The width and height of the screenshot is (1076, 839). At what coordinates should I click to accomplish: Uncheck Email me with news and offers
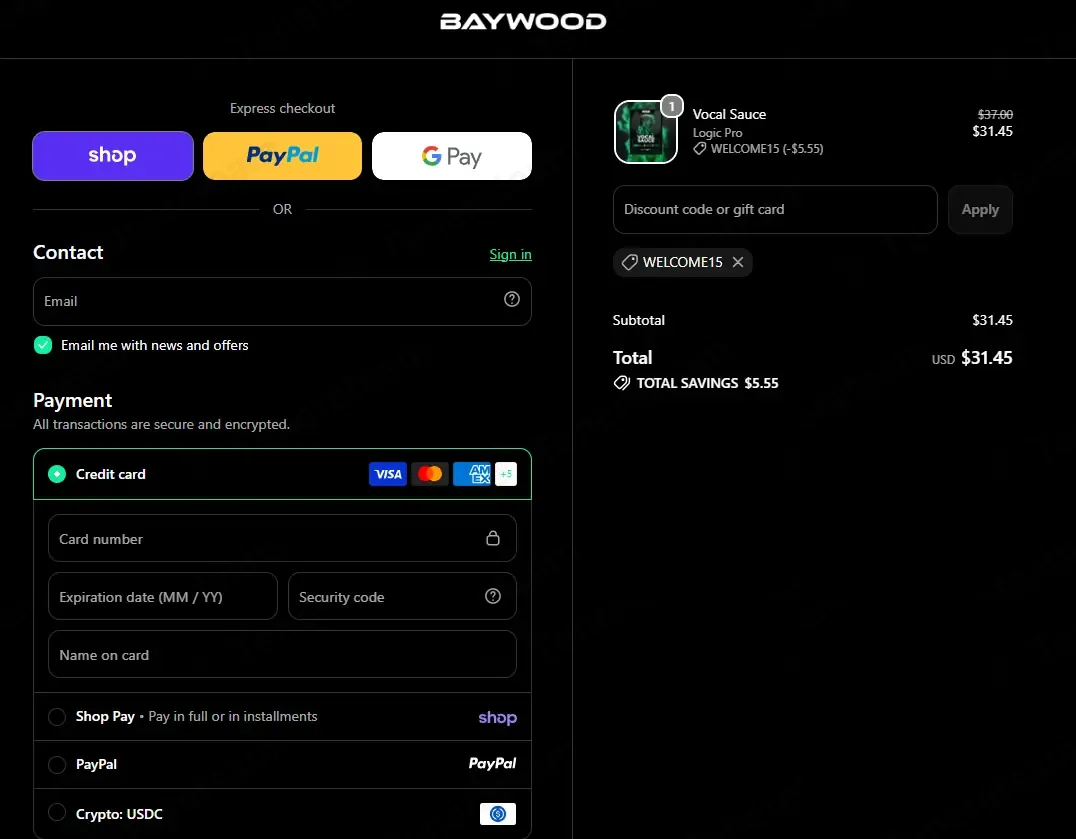click(x=43, y=345)
